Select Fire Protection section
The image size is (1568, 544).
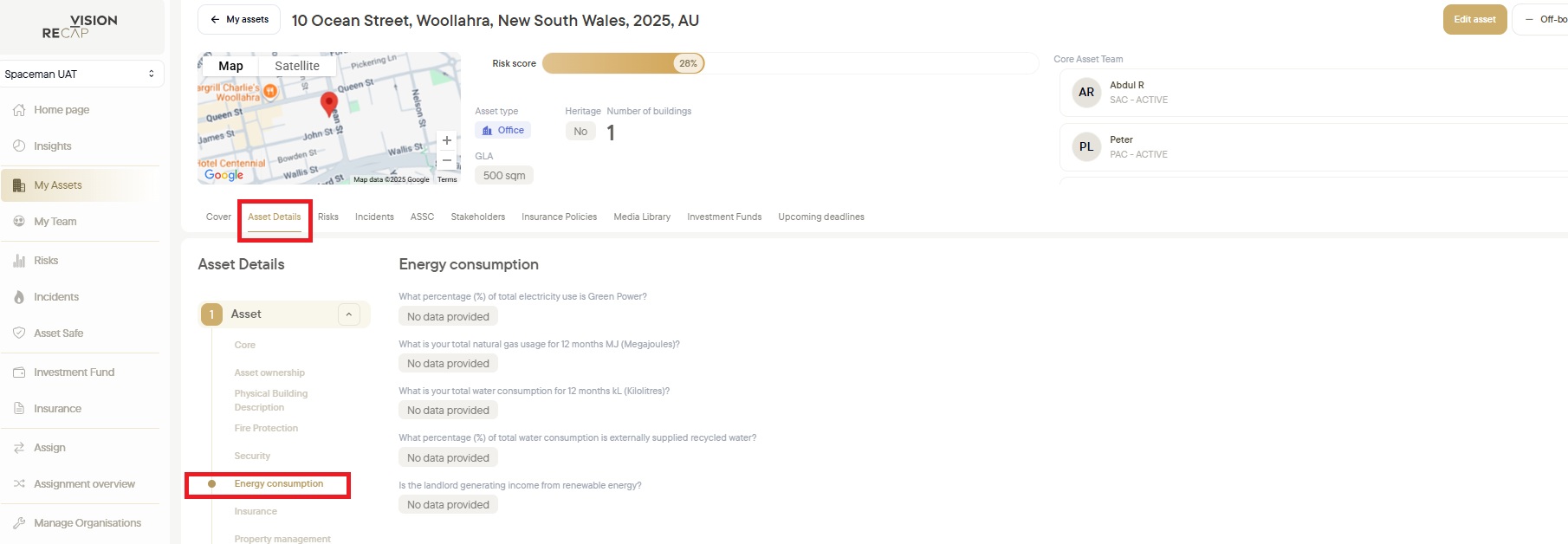coord(266,428)
